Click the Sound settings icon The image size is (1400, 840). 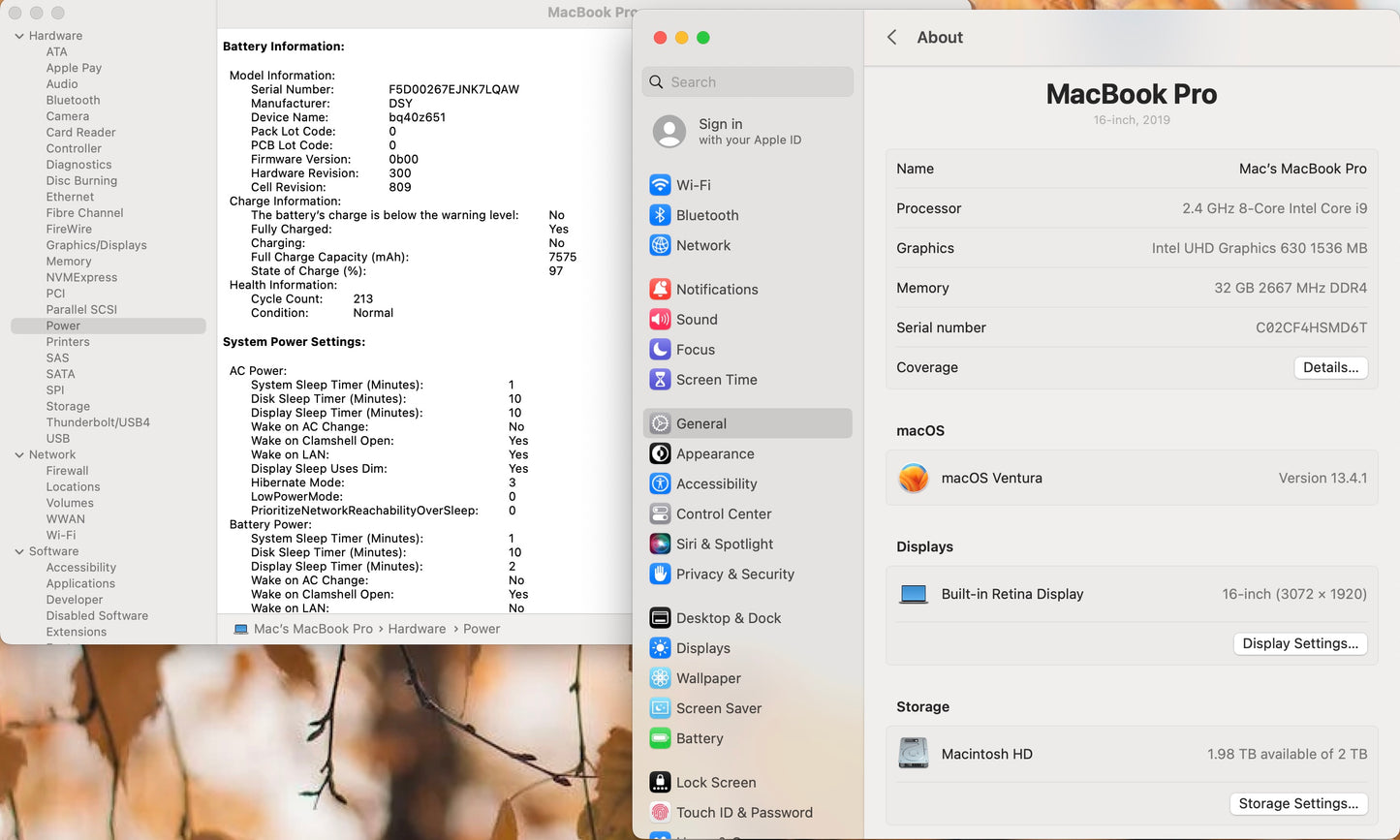pos(660,319)
